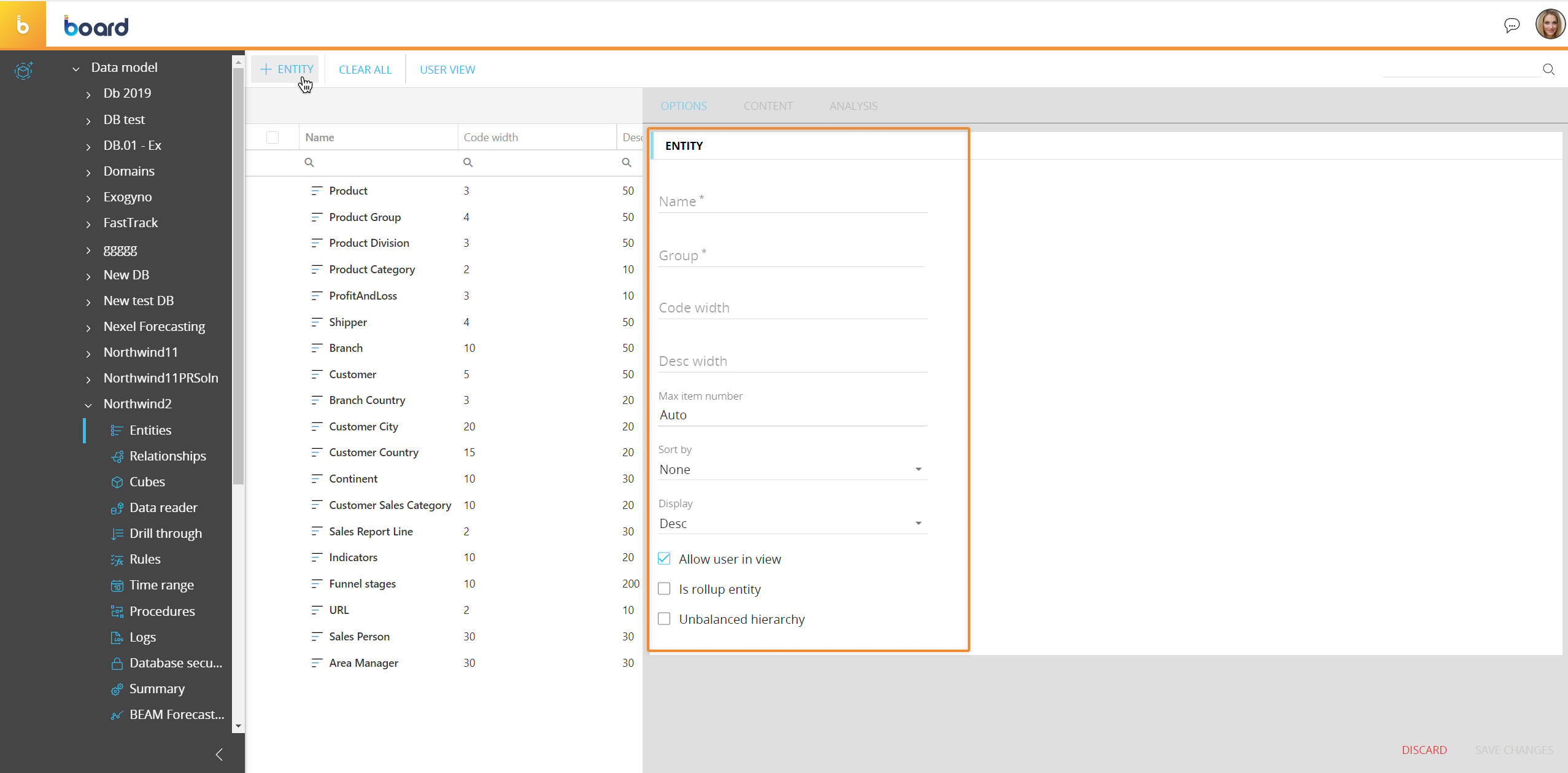The width and height of the screenshot is (1568, 773).
Task: Click the red DISCARD button
Action: pyautogui.click(x=1424, y=750)
